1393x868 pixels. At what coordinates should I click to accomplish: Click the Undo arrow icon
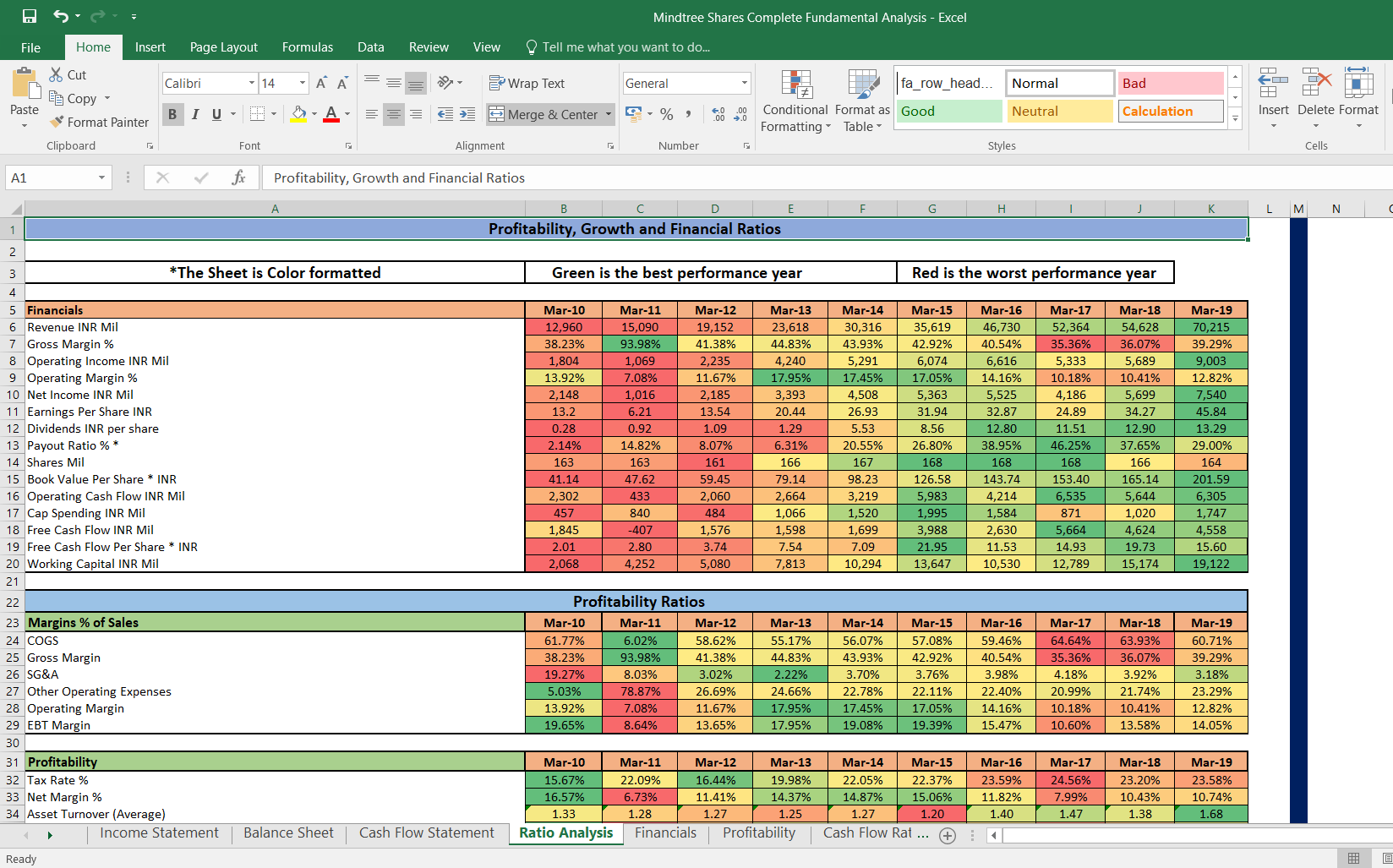click(x=61, y=16)
